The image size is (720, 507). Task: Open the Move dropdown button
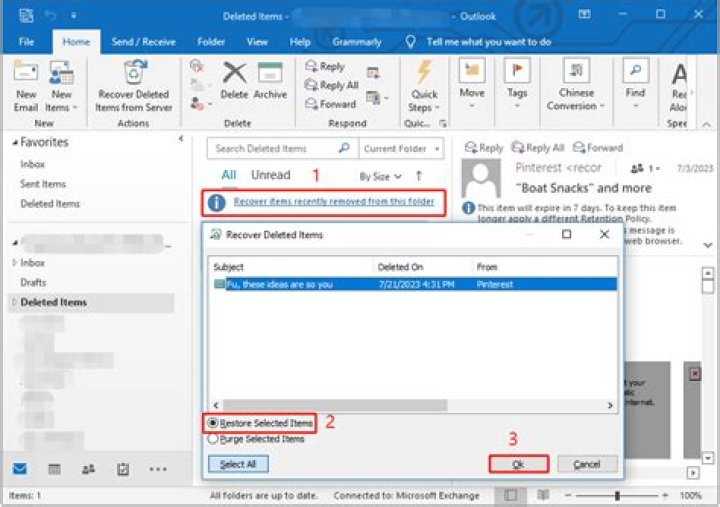[x=472, y=84]
